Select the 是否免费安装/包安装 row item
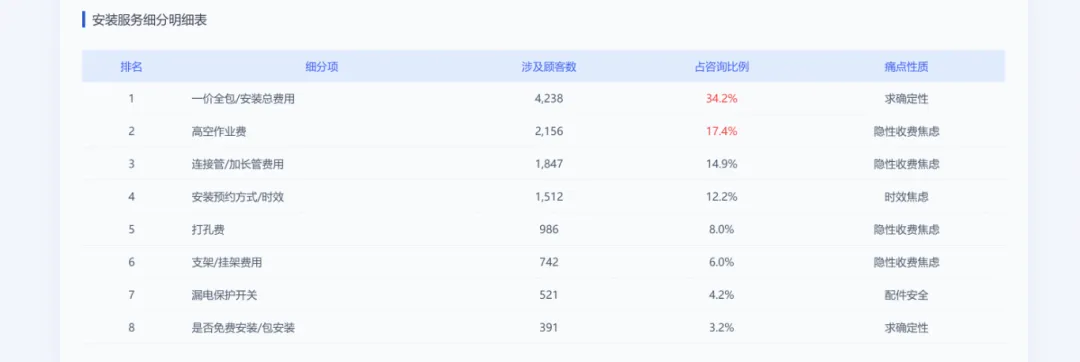 click(243, 328)
